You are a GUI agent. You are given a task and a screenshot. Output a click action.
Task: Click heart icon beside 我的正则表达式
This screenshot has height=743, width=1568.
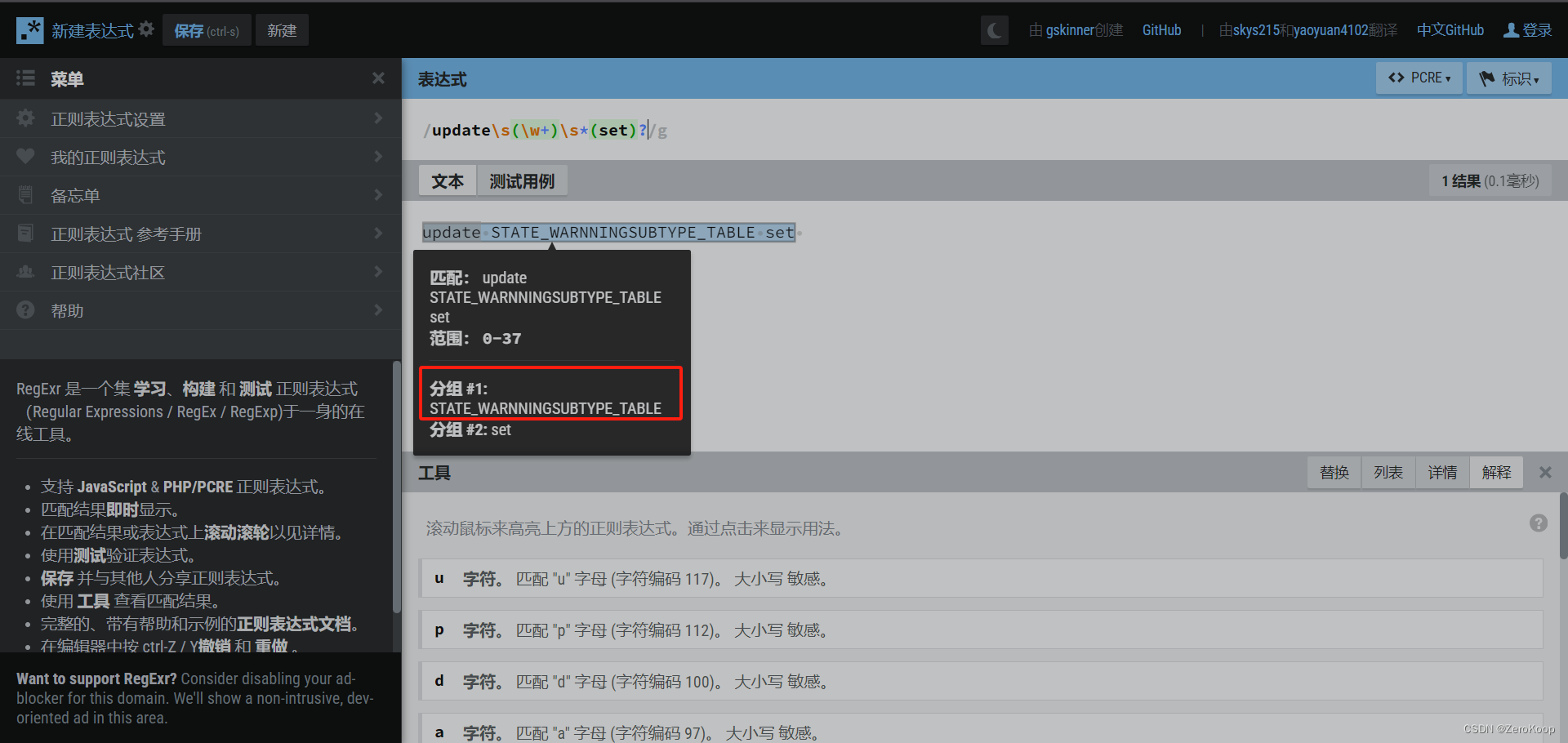click(25, 156)
